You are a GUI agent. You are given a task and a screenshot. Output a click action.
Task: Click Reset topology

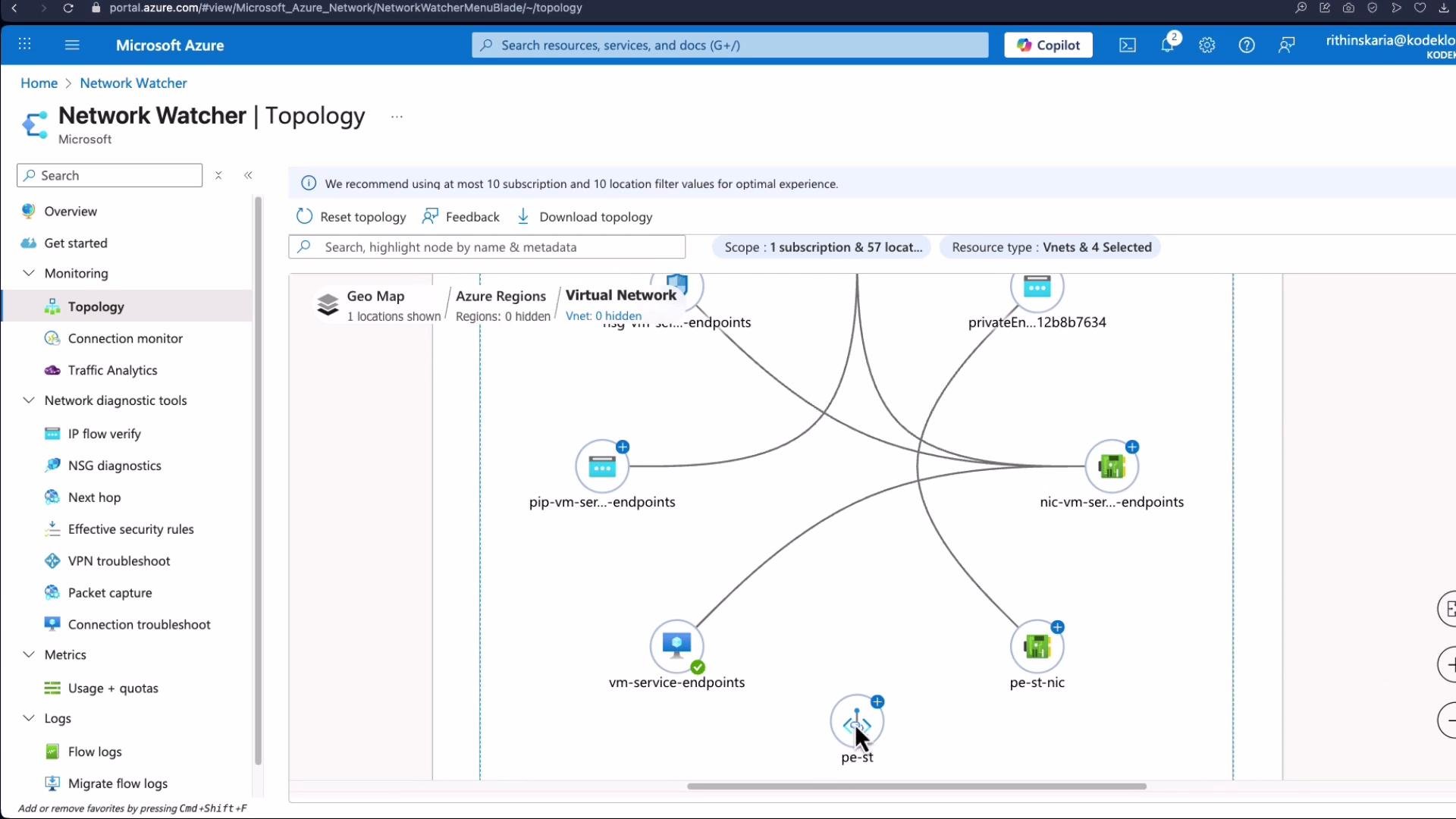351,217
